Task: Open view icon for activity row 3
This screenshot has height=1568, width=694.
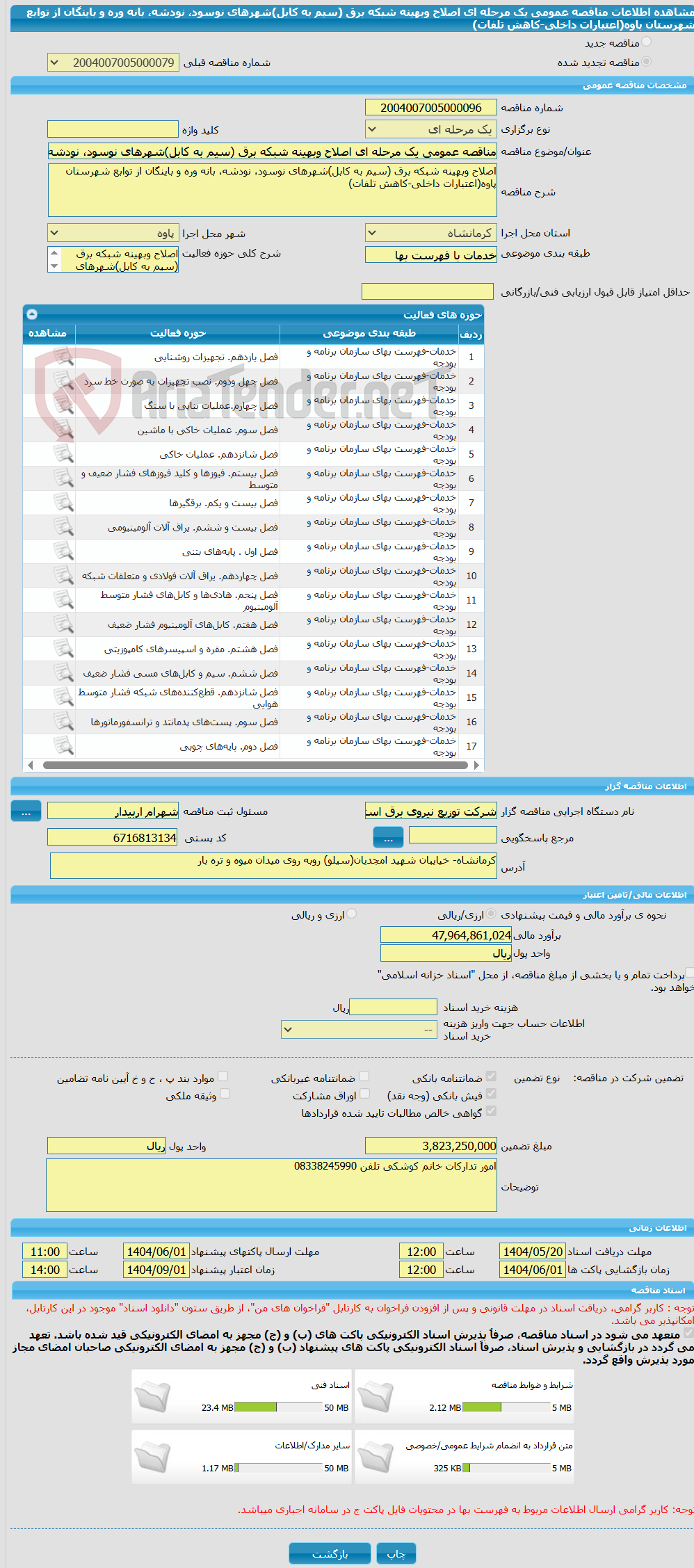Action: pyautogui.click(x=63, y=405)
